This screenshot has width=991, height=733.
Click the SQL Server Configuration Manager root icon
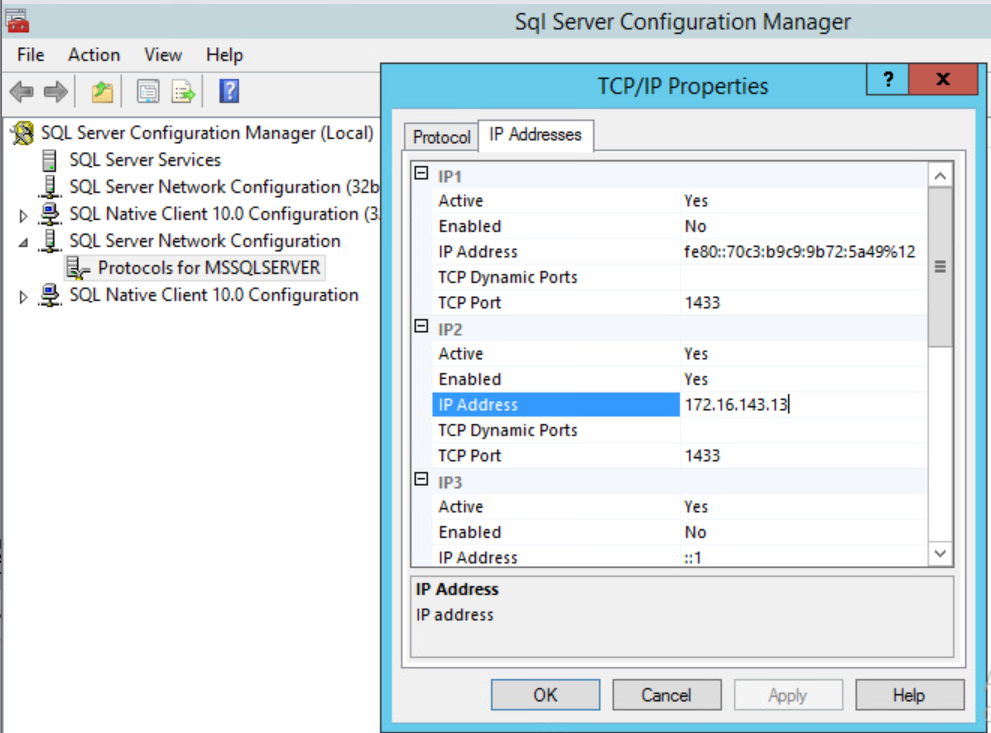22,133
